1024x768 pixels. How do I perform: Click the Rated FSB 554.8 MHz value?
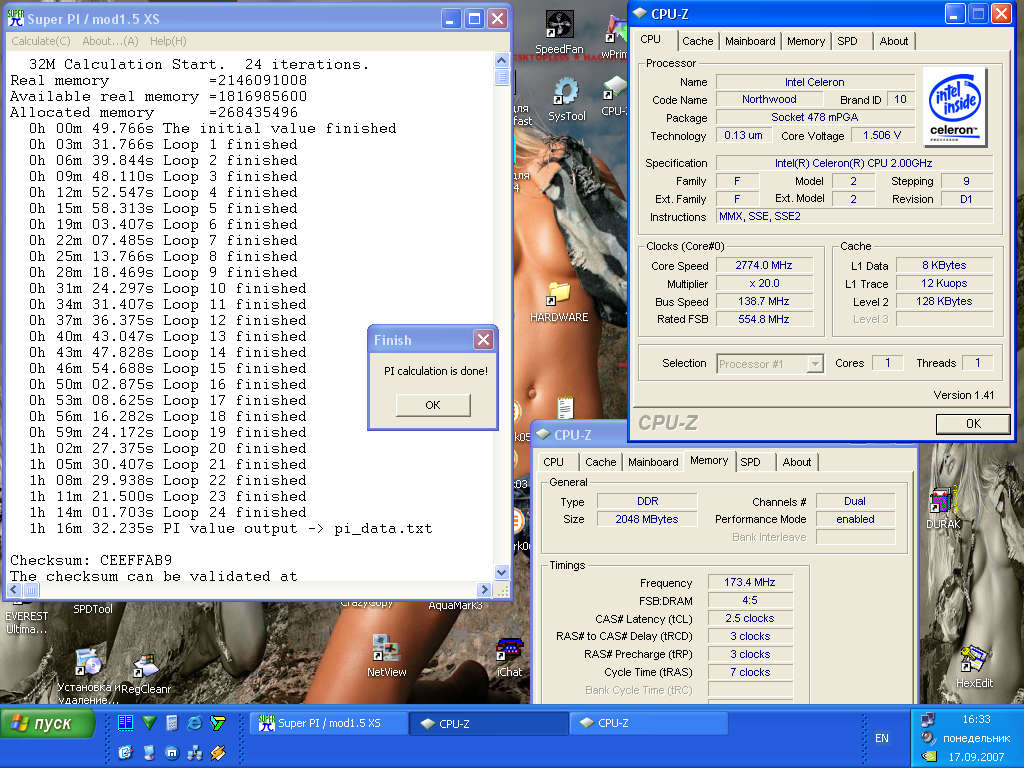coord(763,319)
